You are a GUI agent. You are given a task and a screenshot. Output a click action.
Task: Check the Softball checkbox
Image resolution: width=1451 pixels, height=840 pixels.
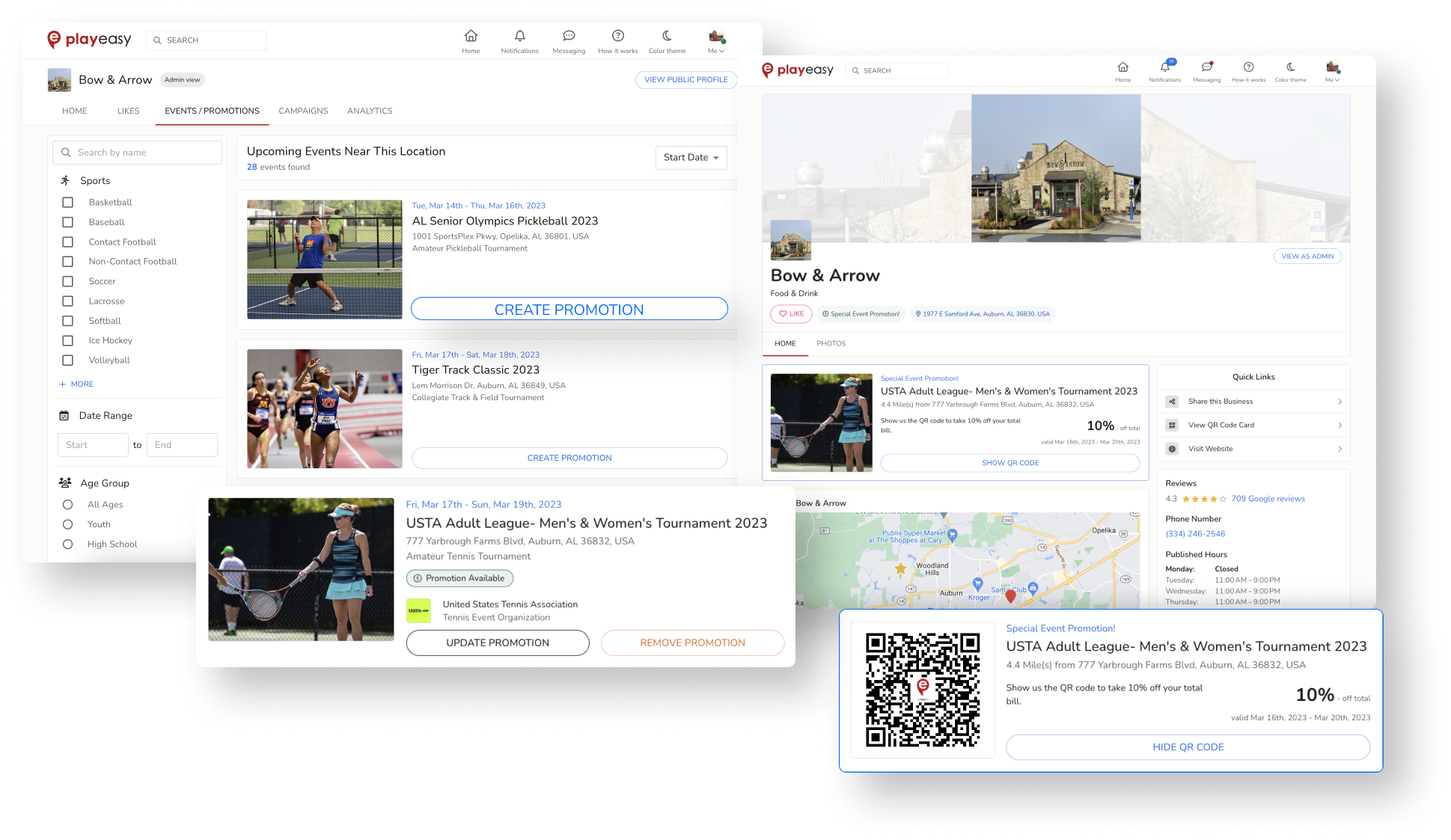68,321
